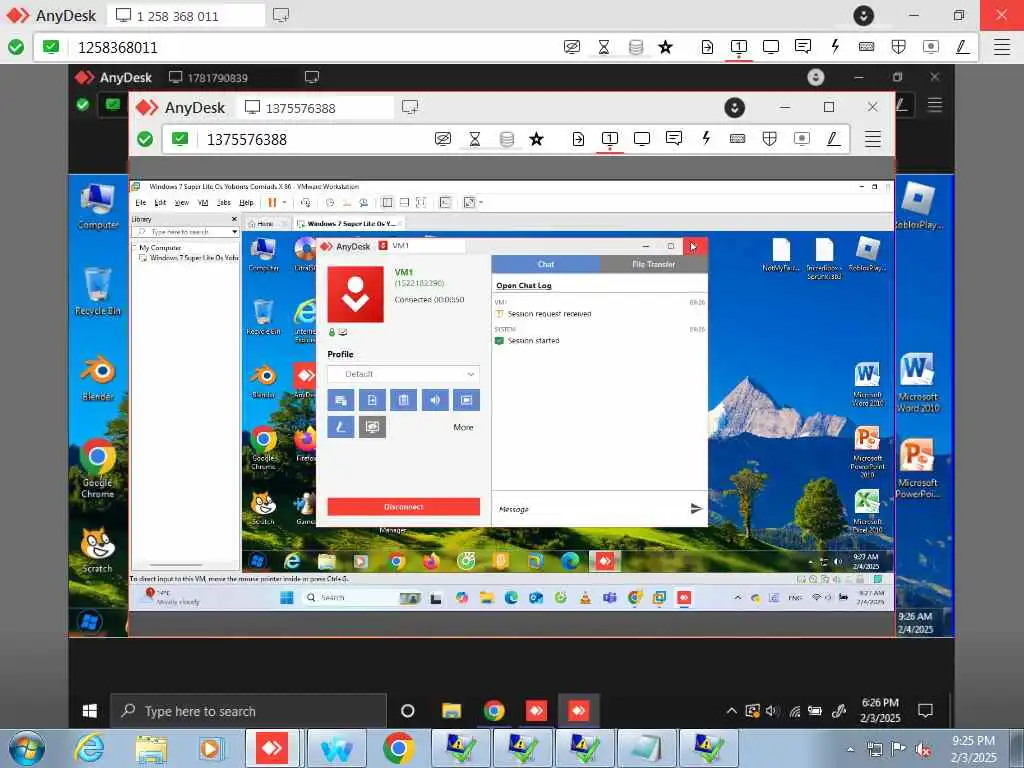This screenshot has height=768, width=1024.
Task: Click shield permissions icon in outermost AnyDesk toolbar
Action: [899, 46]
